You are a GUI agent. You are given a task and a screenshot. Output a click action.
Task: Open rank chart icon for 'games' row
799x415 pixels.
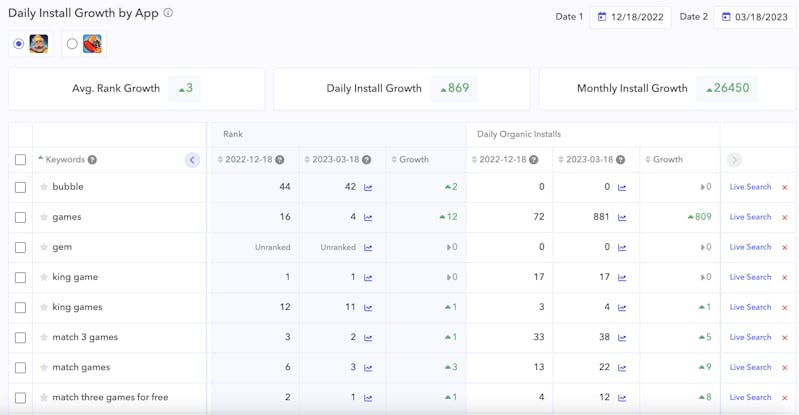pyautogui.click(x=368, y=217)
